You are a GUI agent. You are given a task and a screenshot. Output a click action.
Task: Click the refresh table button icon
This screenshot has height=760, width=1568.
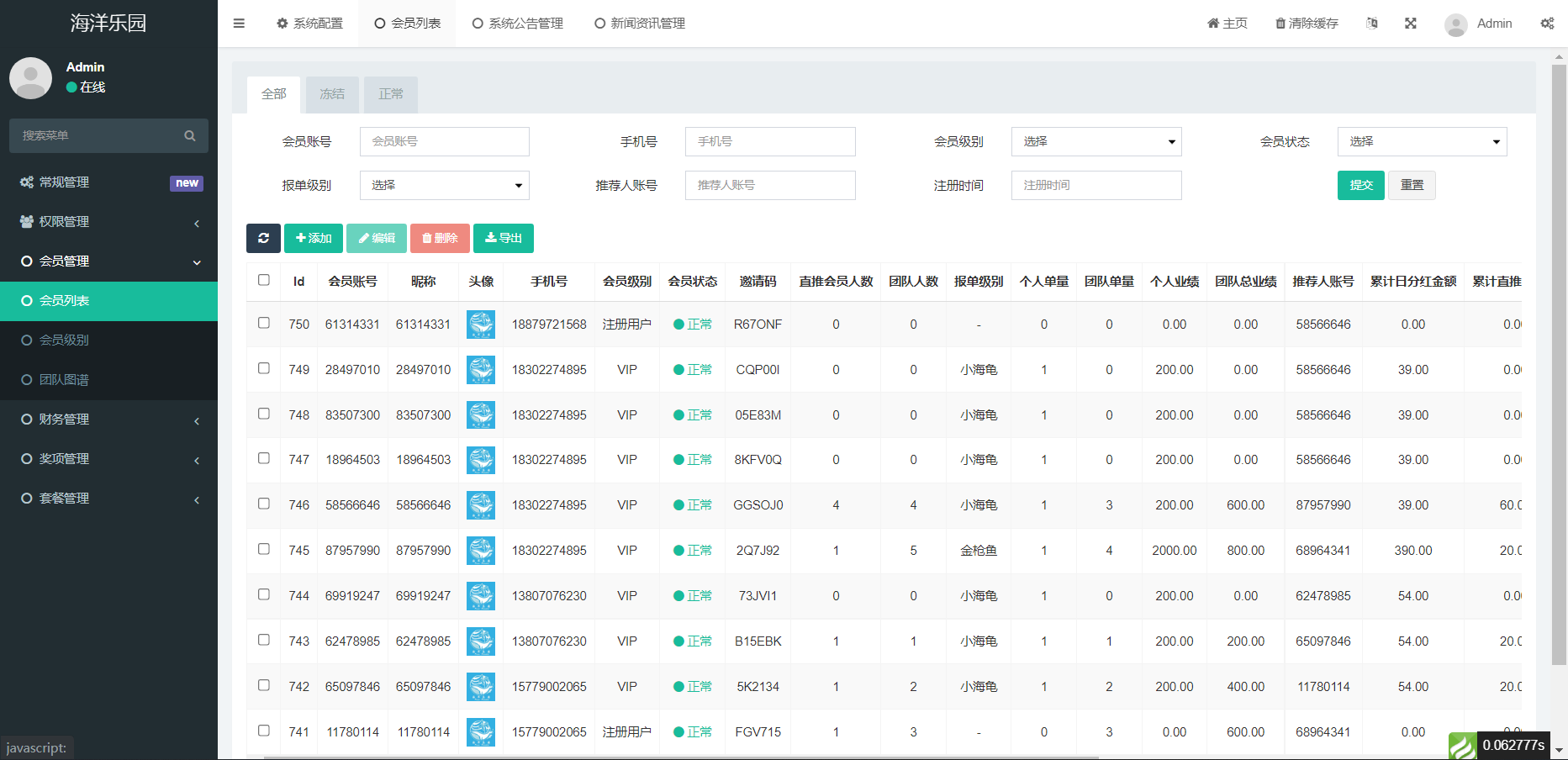[263, 238]
